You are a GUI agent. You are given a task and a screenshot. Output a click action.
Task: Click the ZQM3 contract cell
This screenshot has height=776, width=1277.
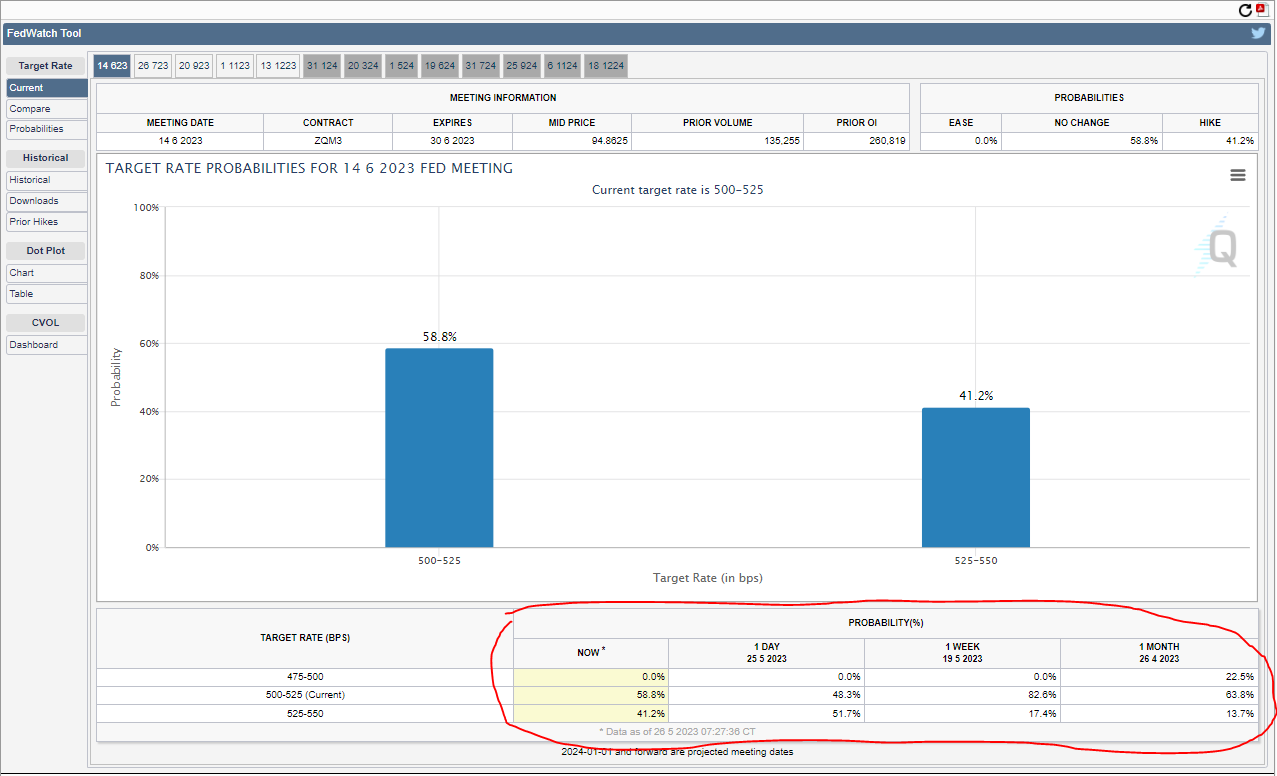click(328, 141)
